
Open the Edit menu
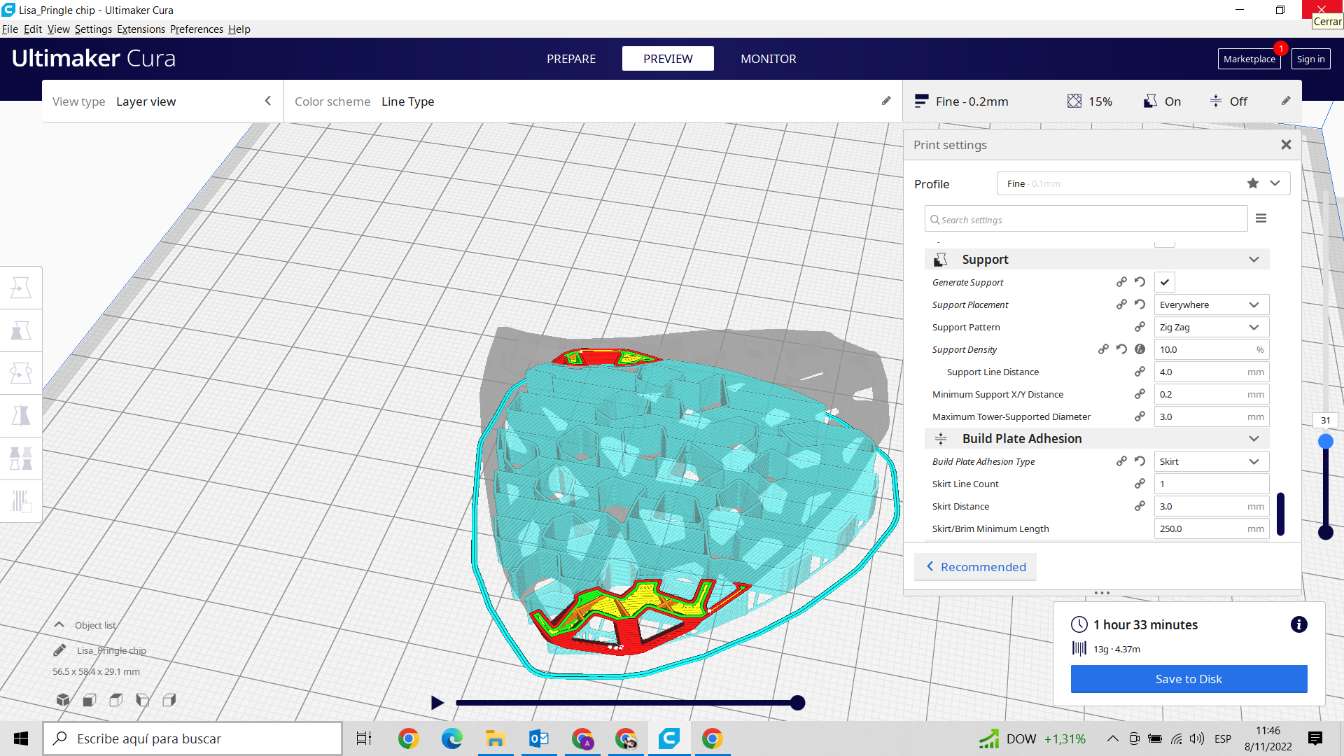point(33,29)
